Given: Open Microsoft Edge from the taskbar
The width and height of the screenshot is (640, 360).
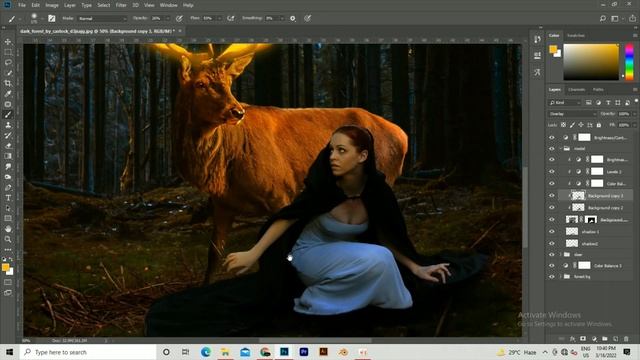Looking at the screenshot, I should tap(205, 352).
